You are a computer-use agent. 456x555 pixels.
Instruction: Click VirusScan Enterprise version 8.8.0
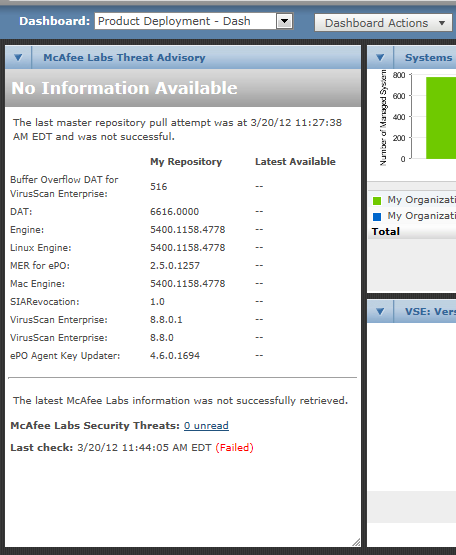click(162, 338)
